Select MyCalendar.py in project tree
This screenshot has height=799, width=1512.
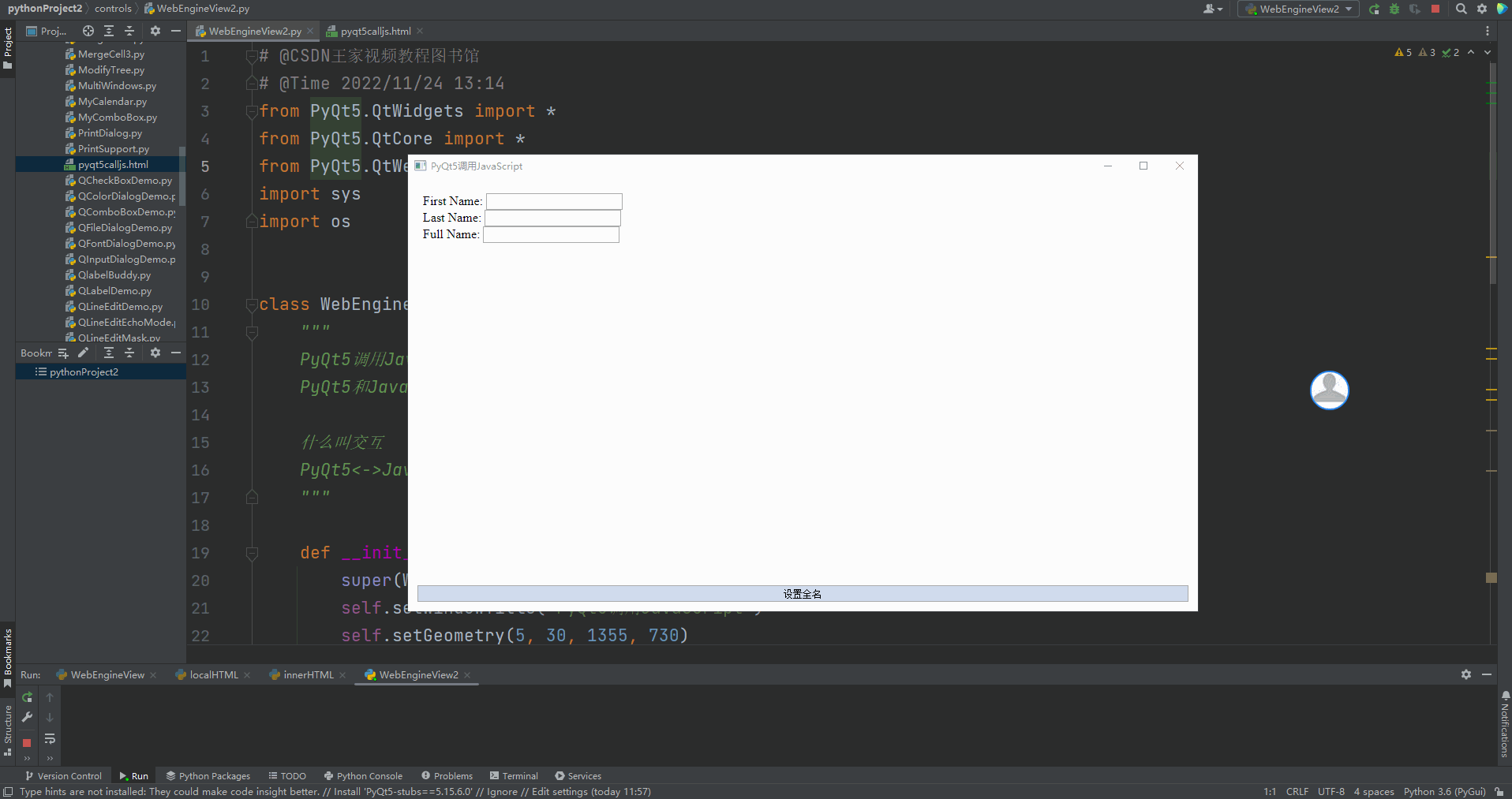point(112,102)
